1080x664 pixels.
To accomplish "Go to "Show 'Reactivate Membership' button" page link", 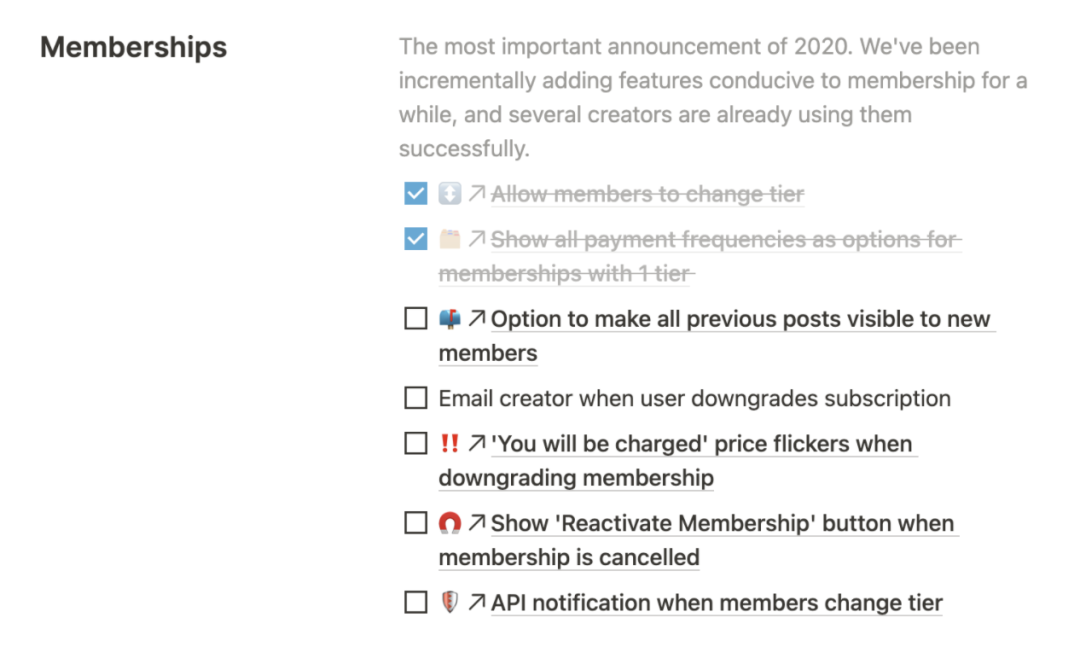I will click(722, 523).
